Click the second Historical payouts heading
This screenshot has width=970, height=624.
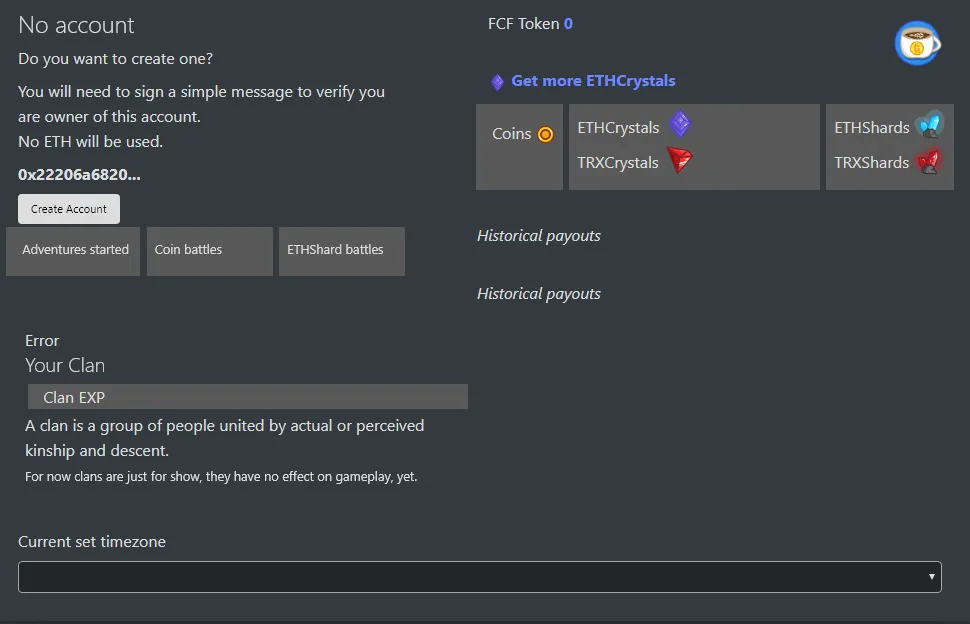(538, 294)
